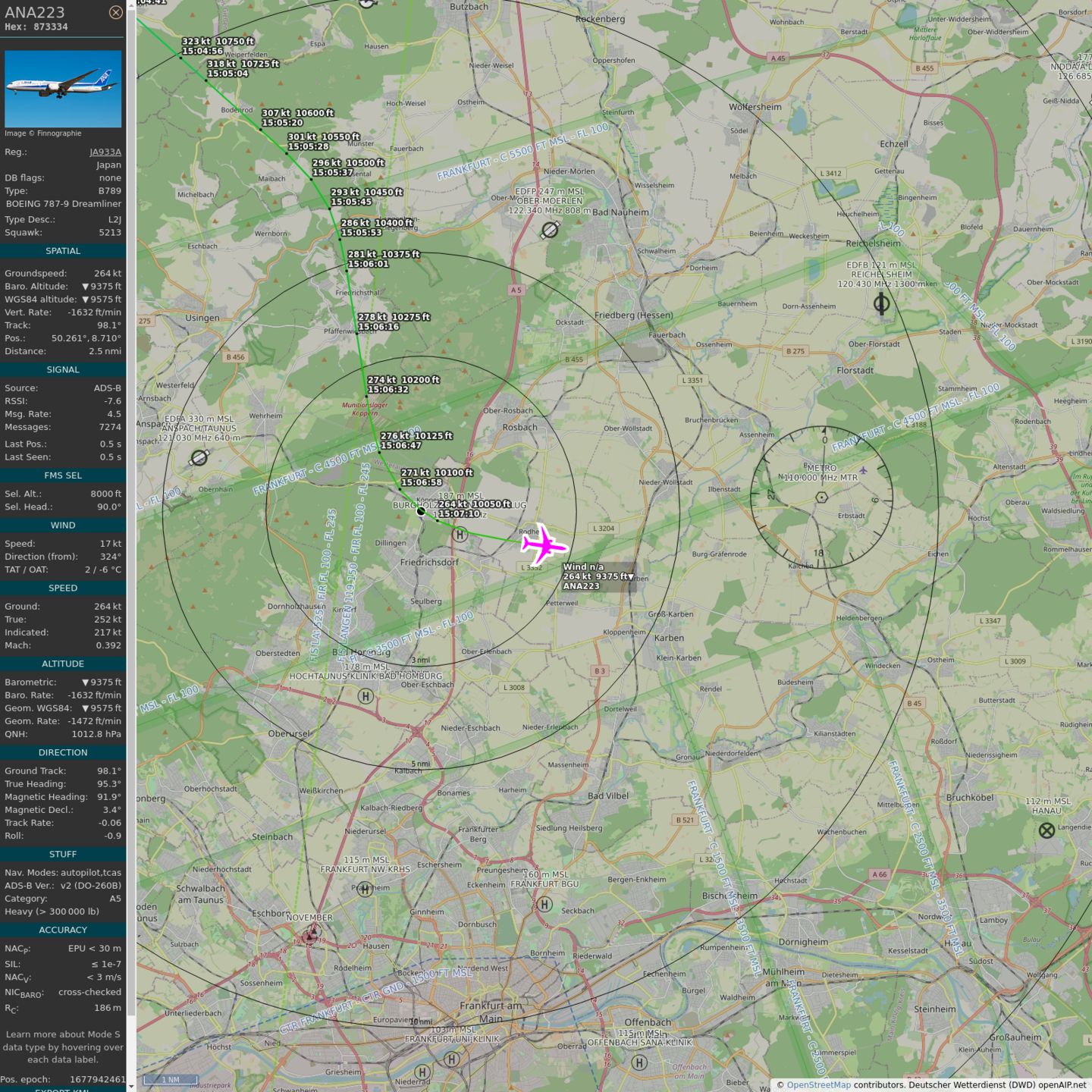
Task: Click the 1 NM map scale bar
Action: [x=171, y=1080]
